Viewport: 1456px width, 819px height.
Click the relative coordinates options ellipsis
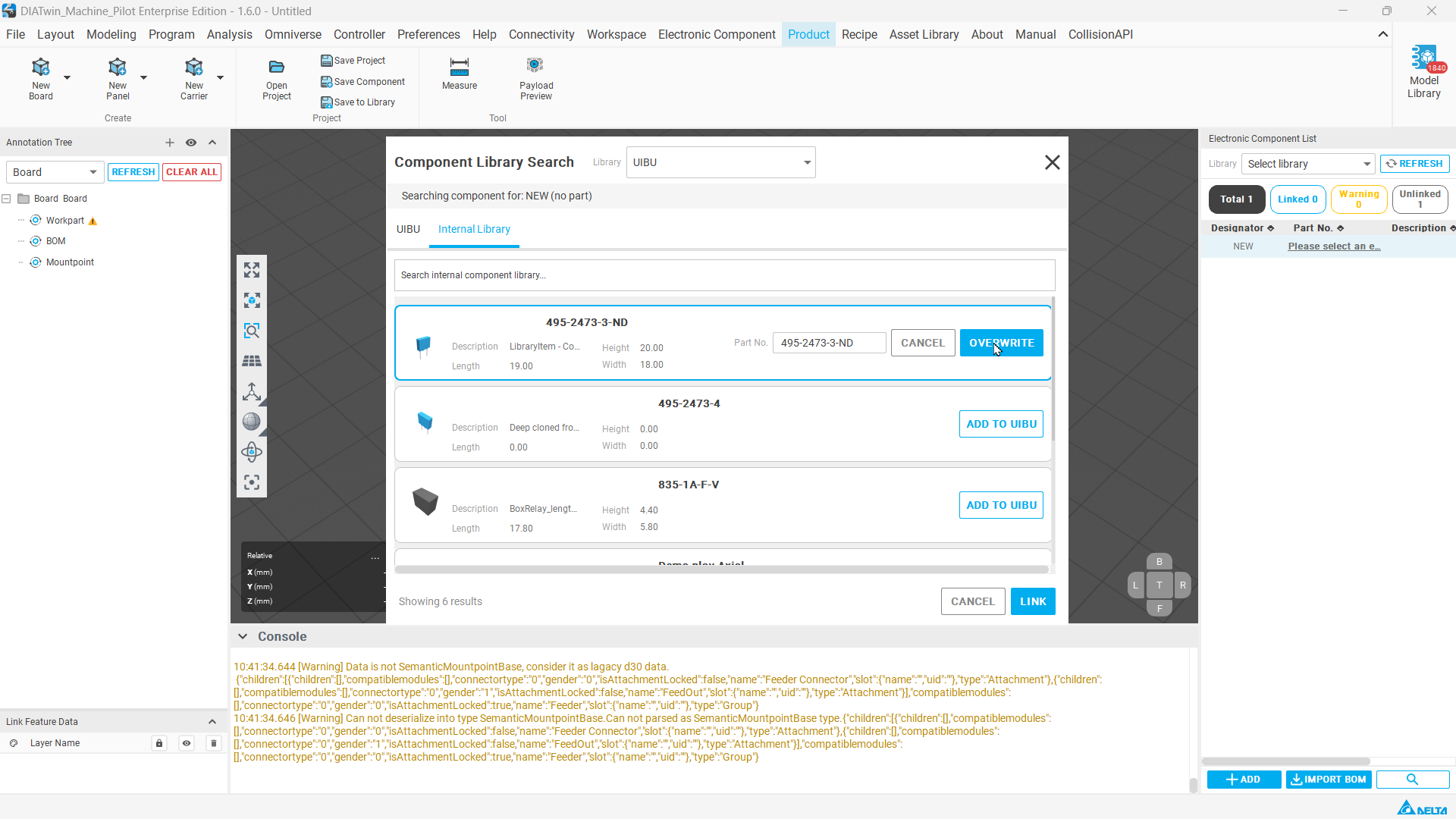coord(375,557)
